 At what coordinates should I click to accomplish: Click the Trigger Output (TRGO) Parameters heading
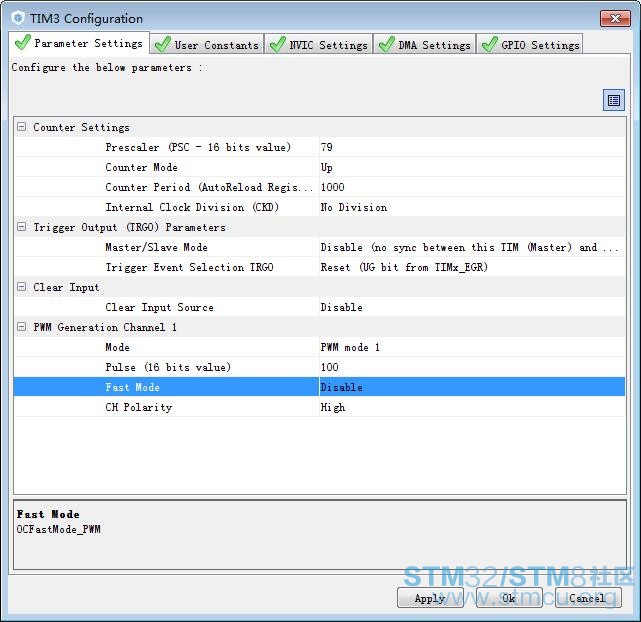(x=130, y=227)
